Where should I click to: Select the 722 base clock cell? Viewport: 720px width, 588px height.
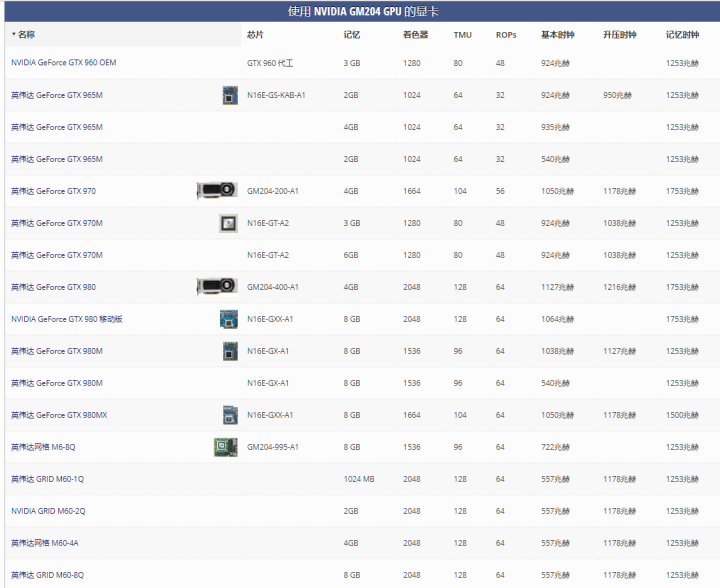(555, 447)
